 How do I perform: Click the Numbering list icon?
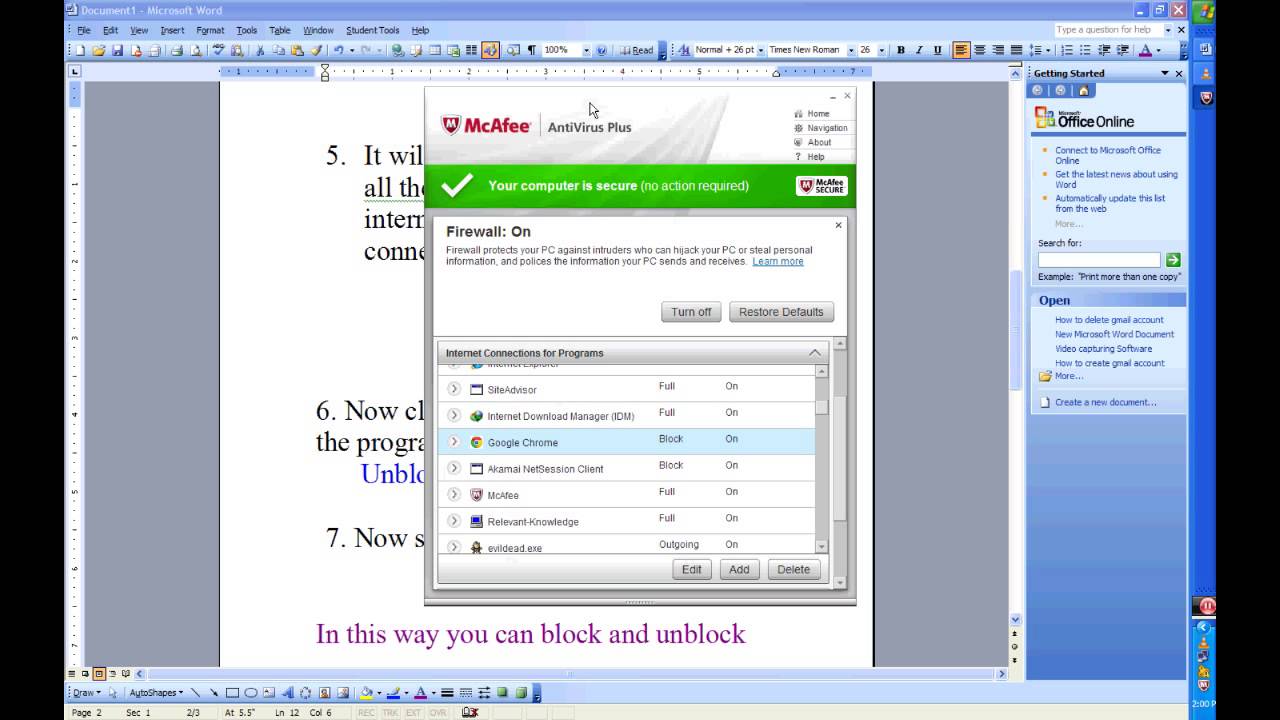1068,50
